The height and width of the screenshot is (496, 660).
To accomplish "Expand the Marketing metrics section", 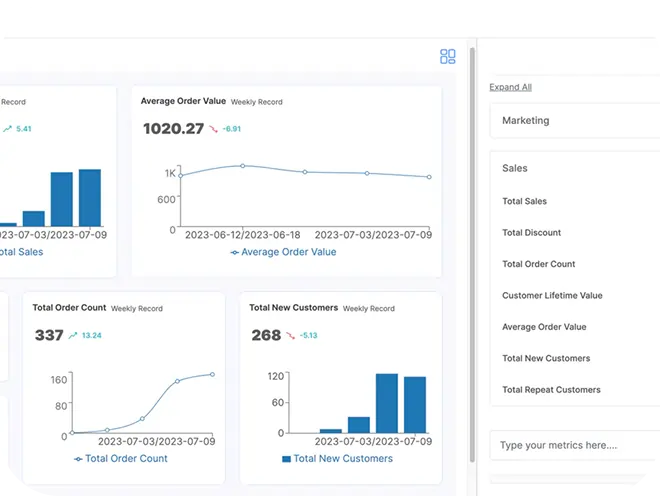I will pos(526,121).
